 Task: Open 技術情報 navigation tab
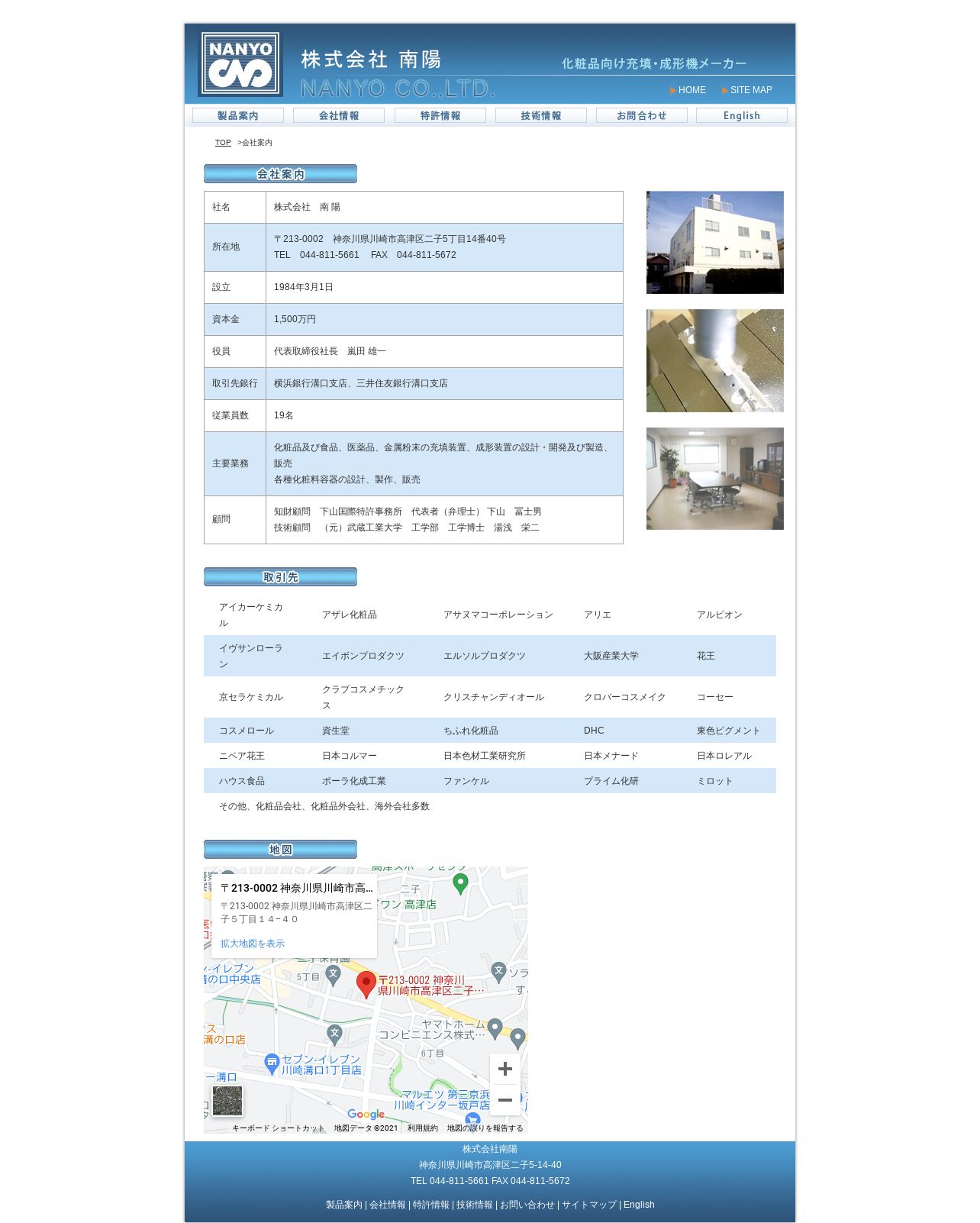click(541, 115)
